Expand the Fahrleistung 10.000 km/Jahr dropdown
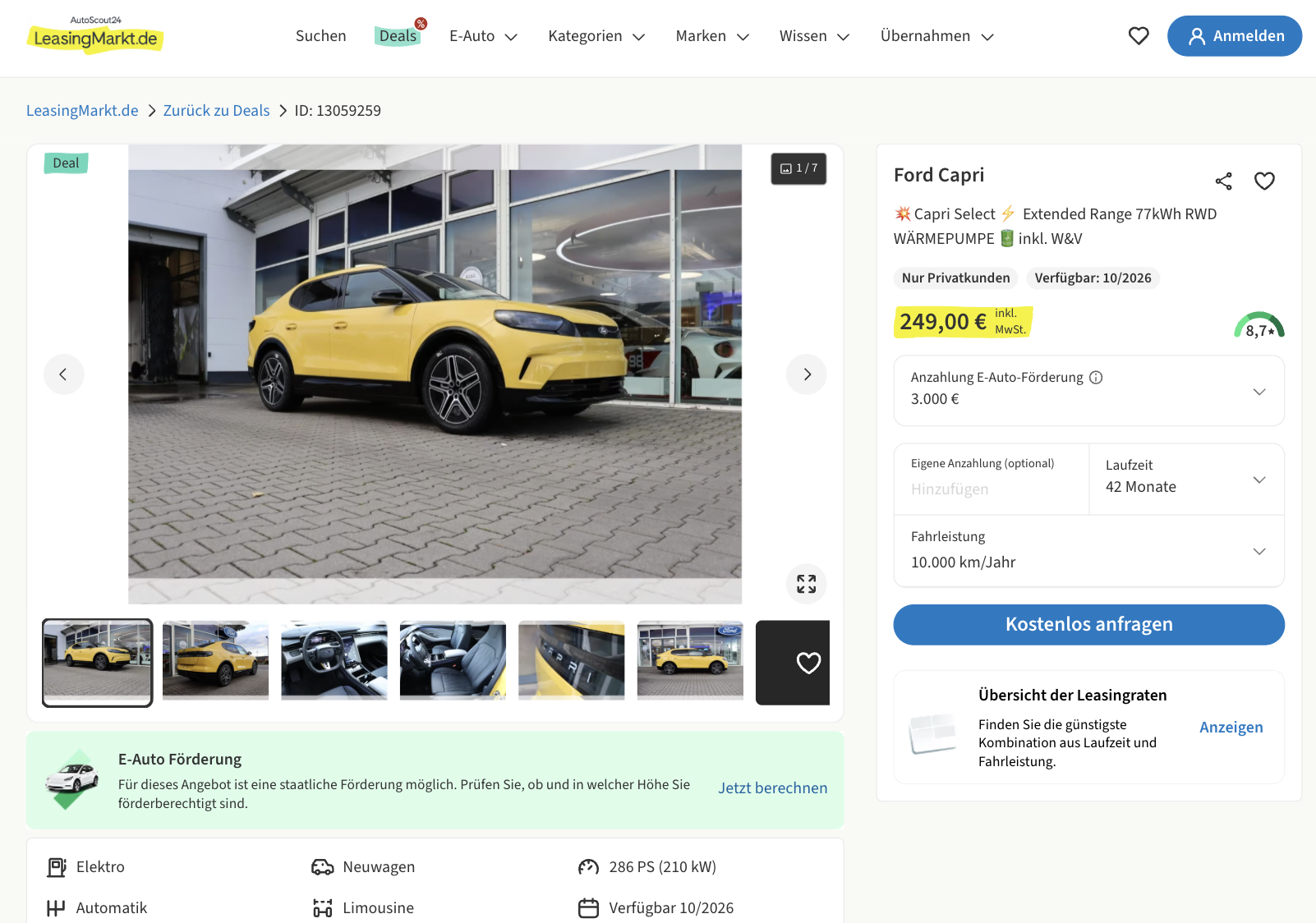Image resolution: width=1316 pixels, height=923 pixels. click(x=1088, y=551)
